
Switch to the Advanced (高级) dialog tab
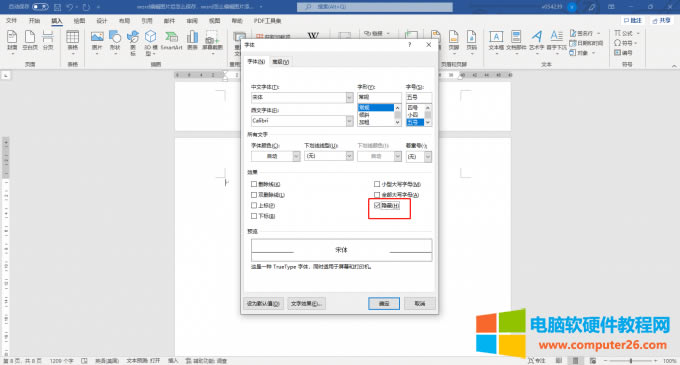point(281,62)
